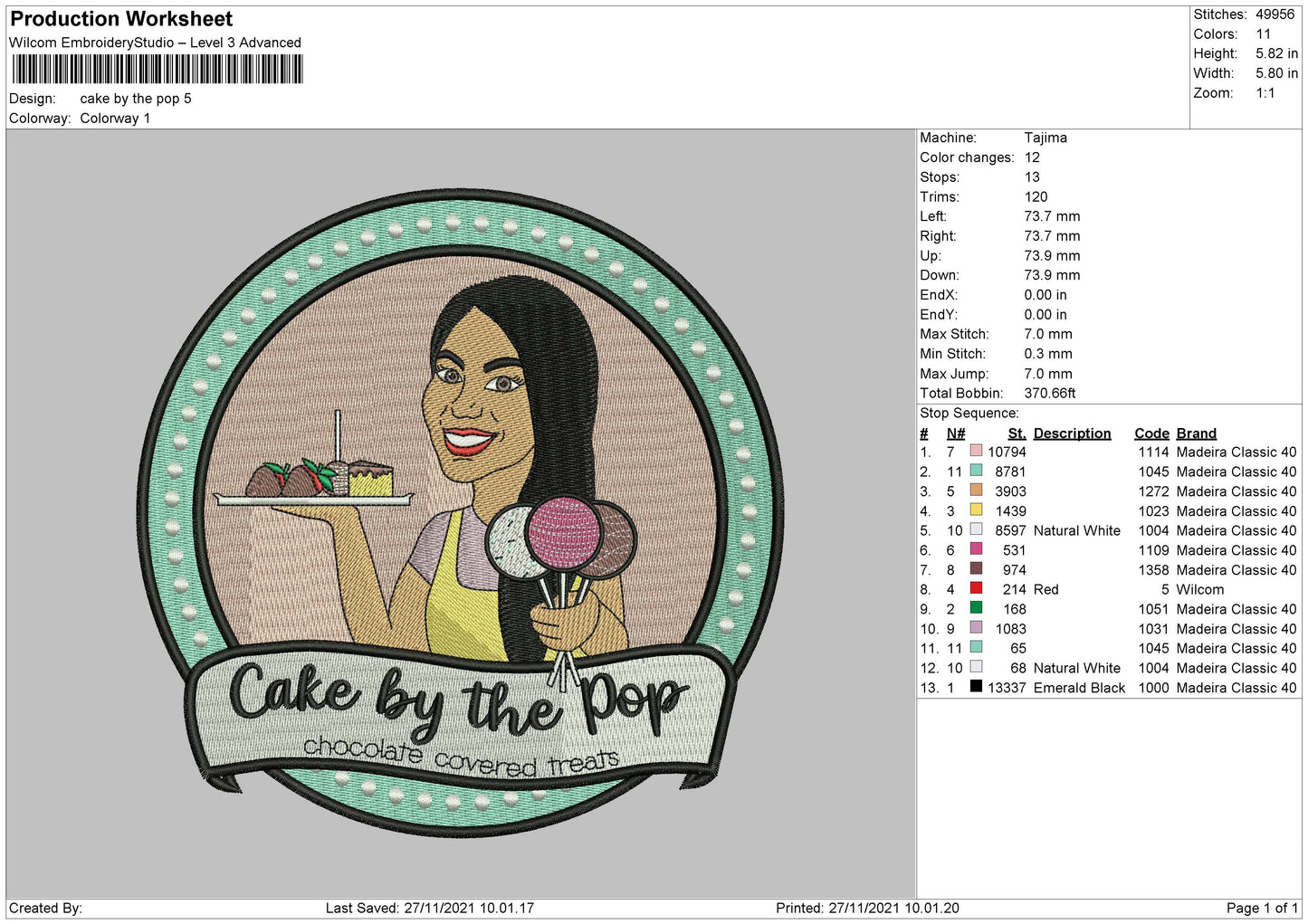
Task: Click 'Natural White' description in stop 5
Action: (x=1076, y=530)
